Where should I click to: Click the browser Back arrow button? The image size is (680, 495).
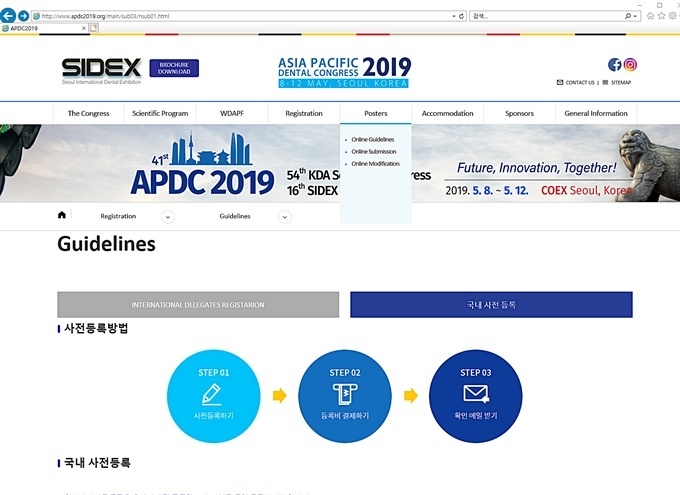pos(8,16)
